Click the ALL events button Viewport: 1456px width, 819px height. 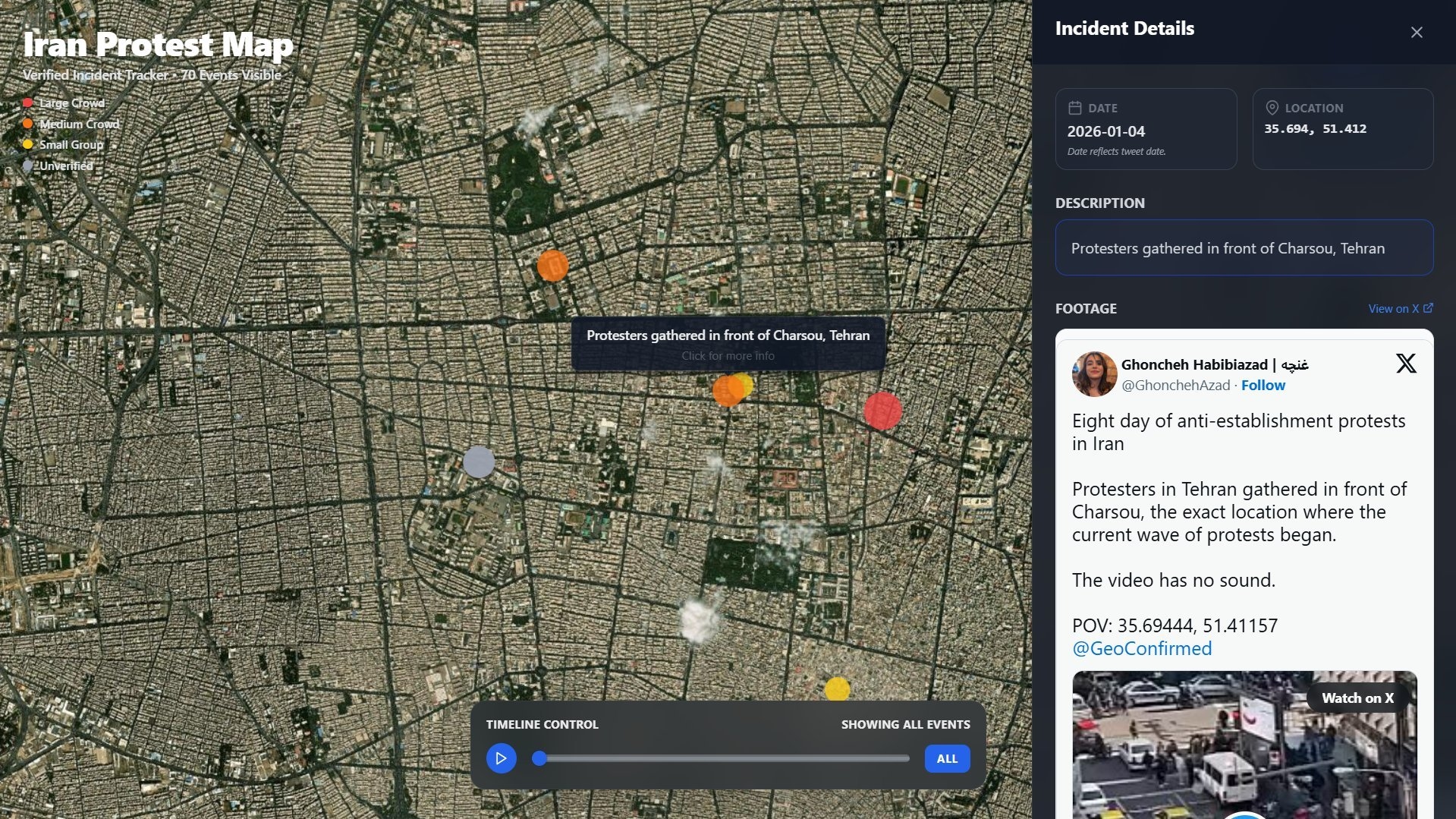point(946,758)
